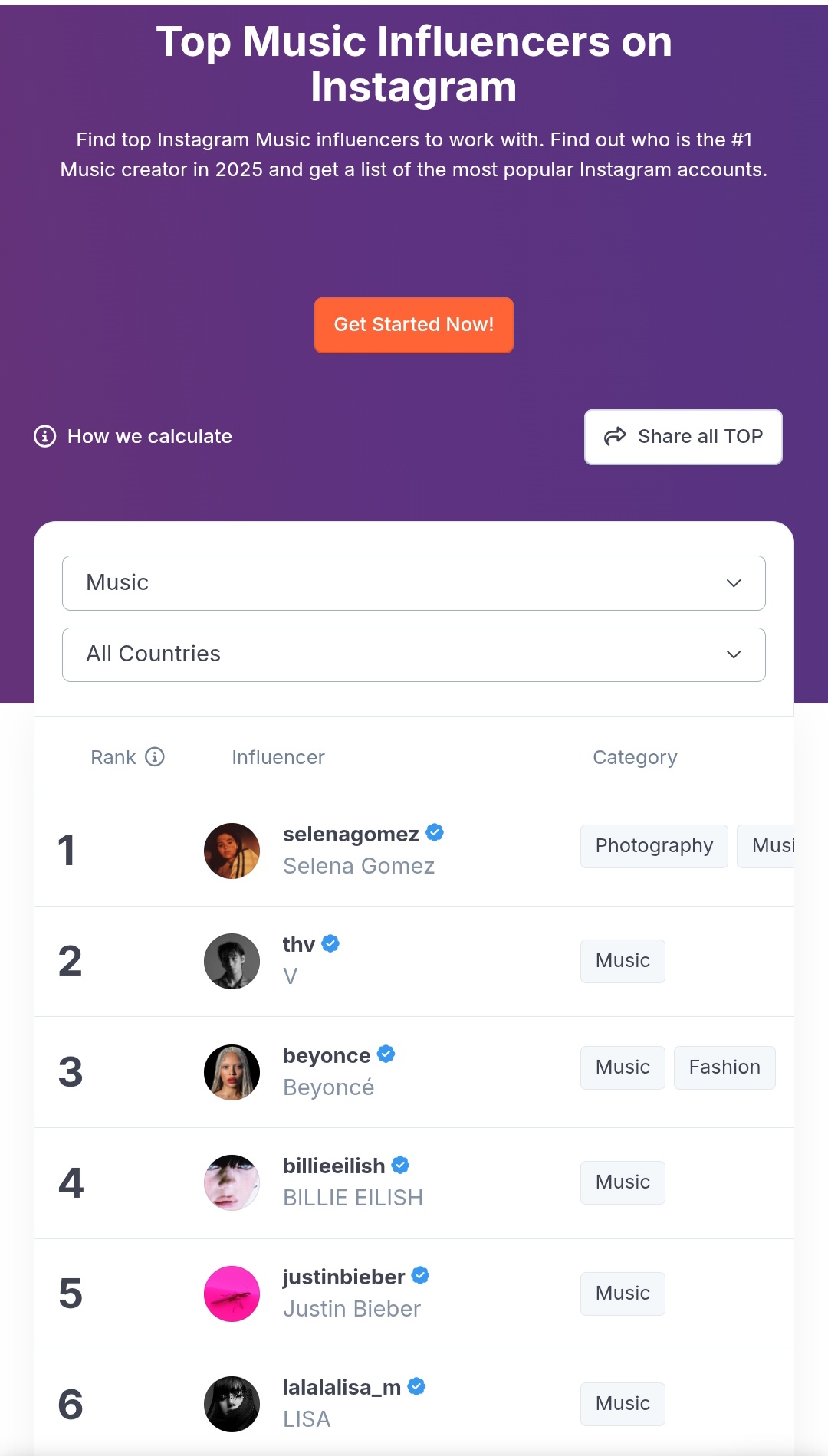828x1456 pixels.
Task: Click the How we calculate info icon
Action: 45,436
